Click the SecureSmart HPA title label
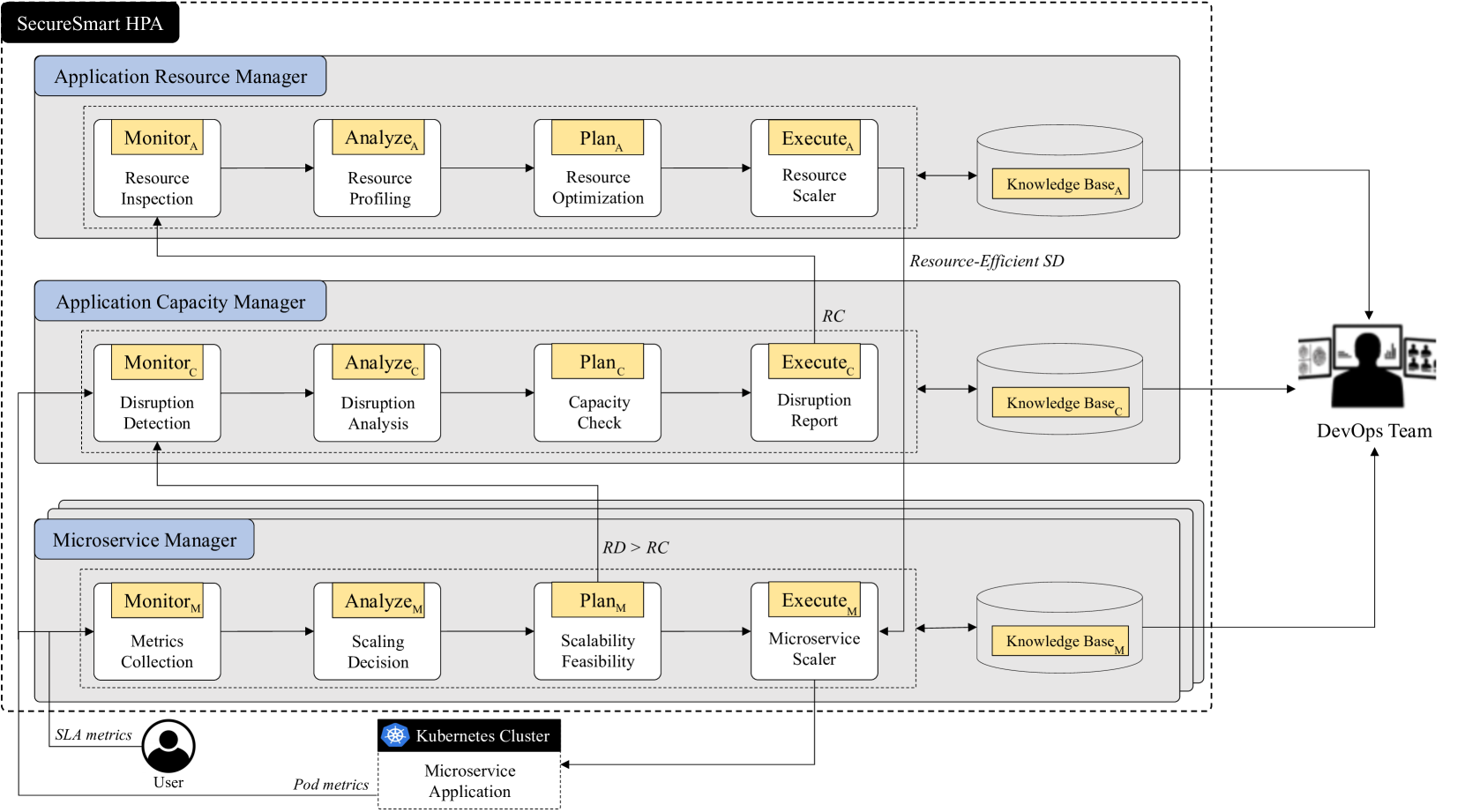This screenshot has width=1465, height=812. pyautogui.click(x=90, y=23)
